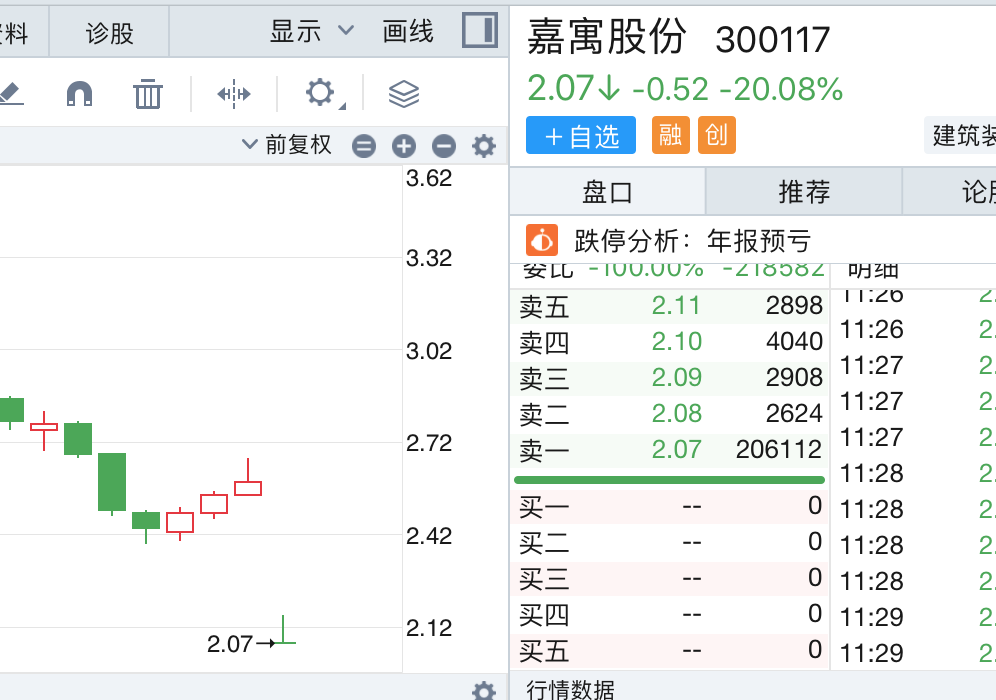Switch to the 推荐 tab

[x=804, y=192]
